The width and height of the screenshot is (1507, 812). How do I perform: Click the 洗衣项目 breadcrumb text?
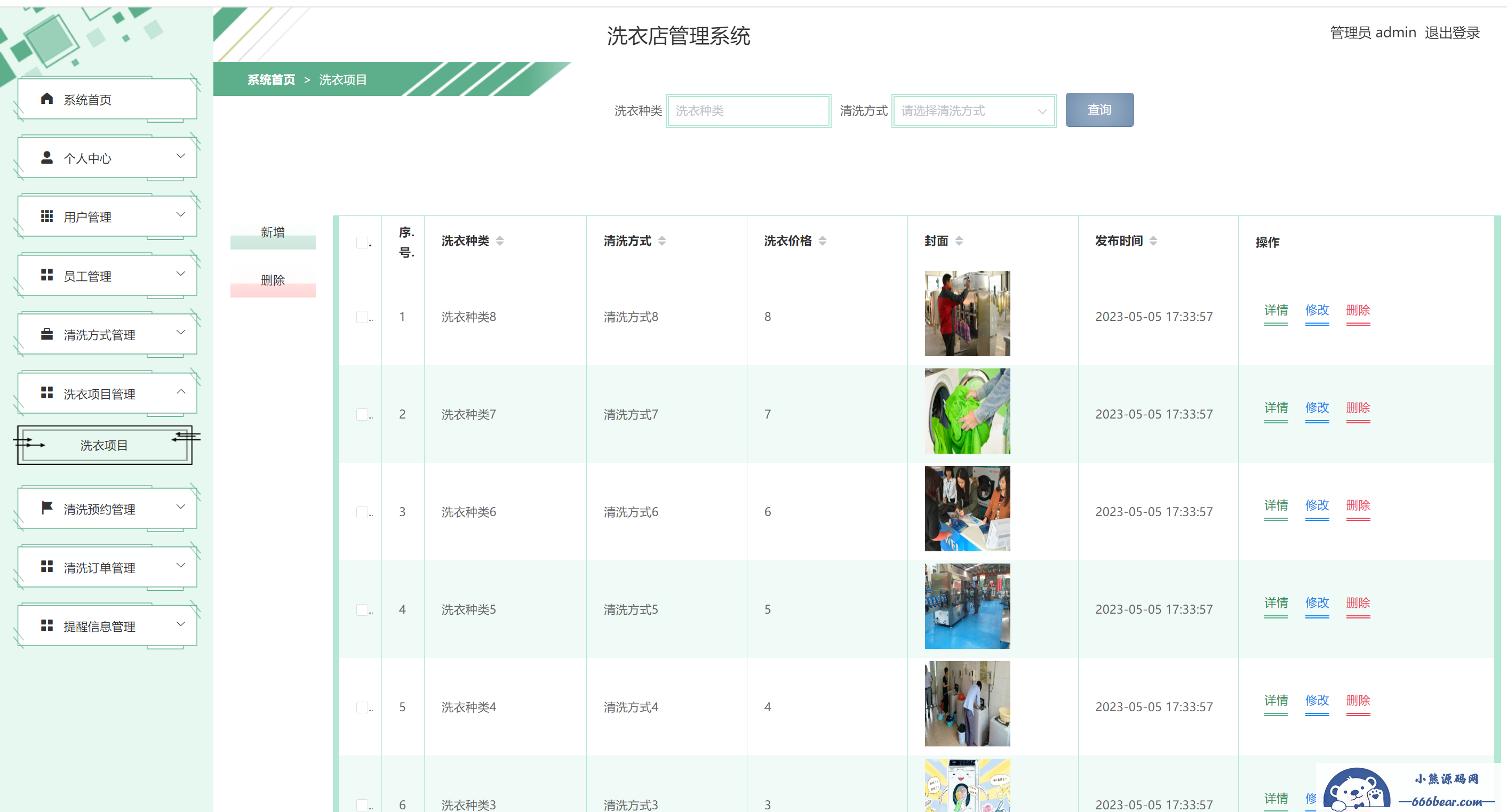(343, 79)
